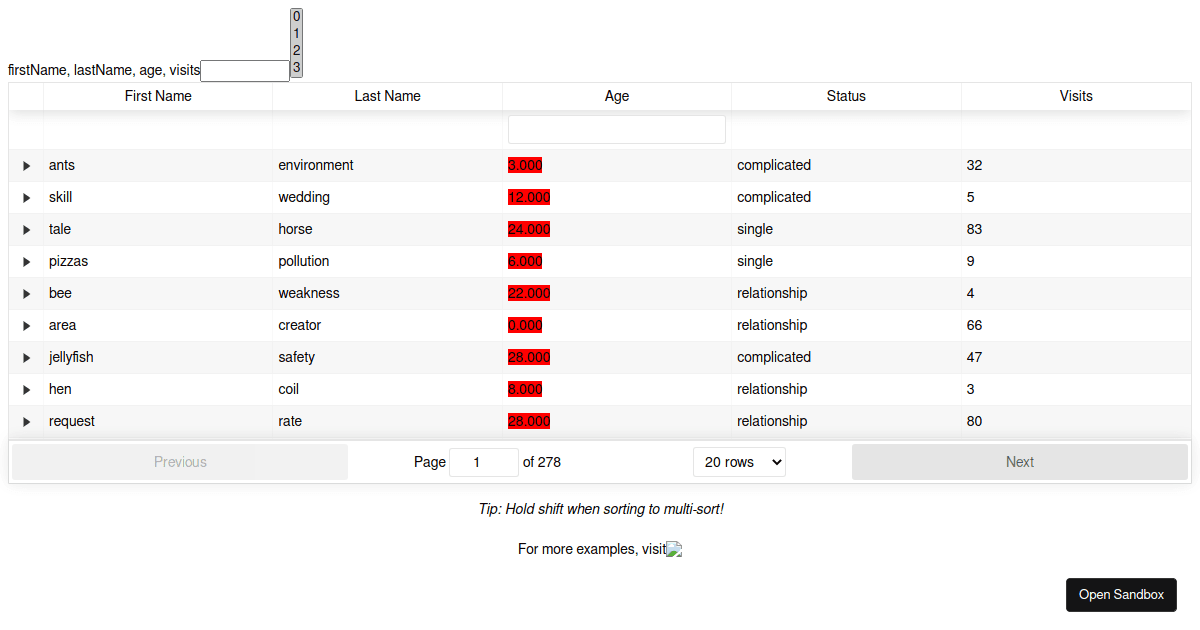The width and height of the screenshot is (1200, 630).
Task: Expand the bee weakness row
Action: 27,294
